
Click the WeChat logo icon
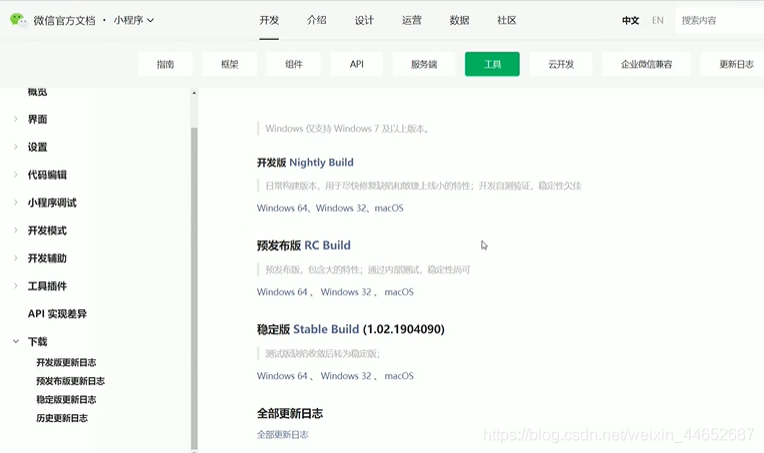tap(19, 20)
